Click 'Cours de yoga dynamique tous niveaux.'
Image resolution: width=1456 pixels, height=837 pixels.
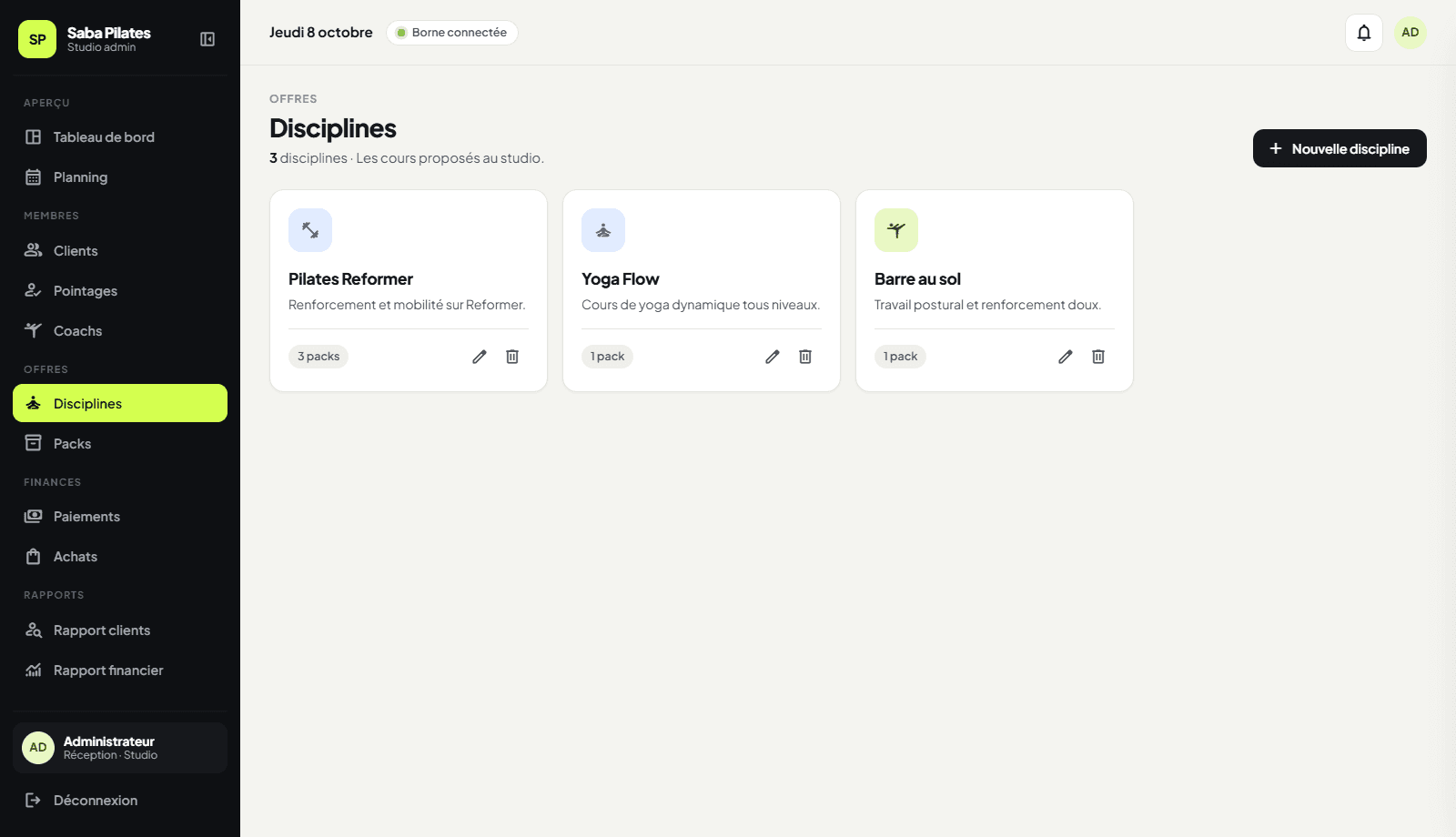[701, 305]
